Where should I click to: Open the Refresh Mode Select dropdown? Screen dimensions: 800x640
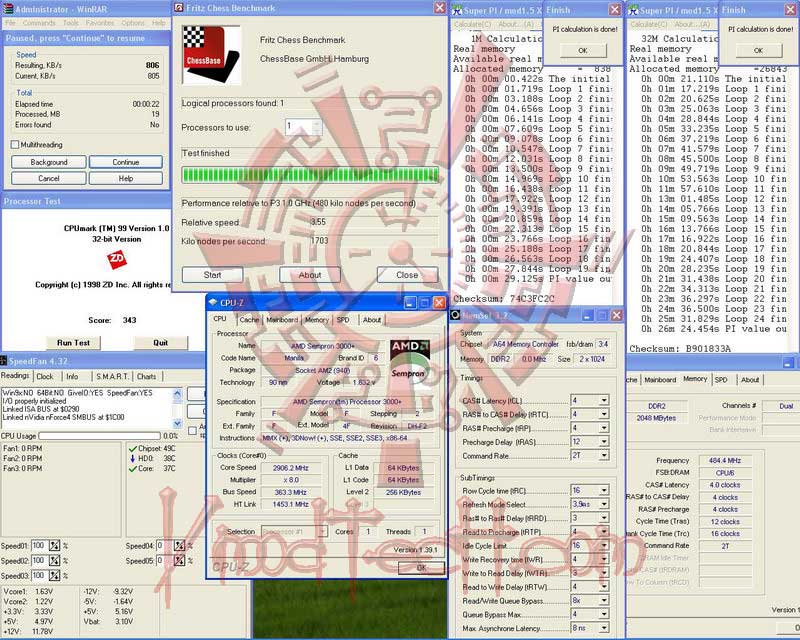pyautogui.click(x=604, y=504)
